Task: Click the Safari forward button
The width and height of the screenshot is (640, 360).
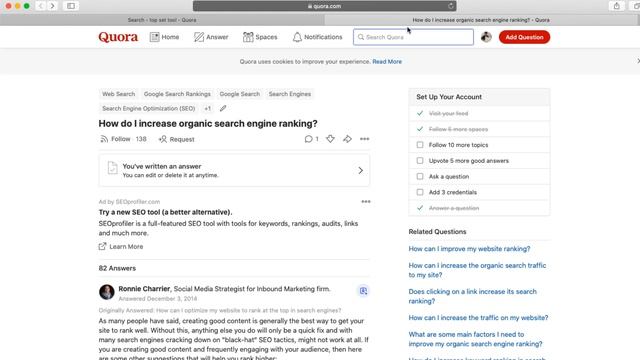Action: 52,6
